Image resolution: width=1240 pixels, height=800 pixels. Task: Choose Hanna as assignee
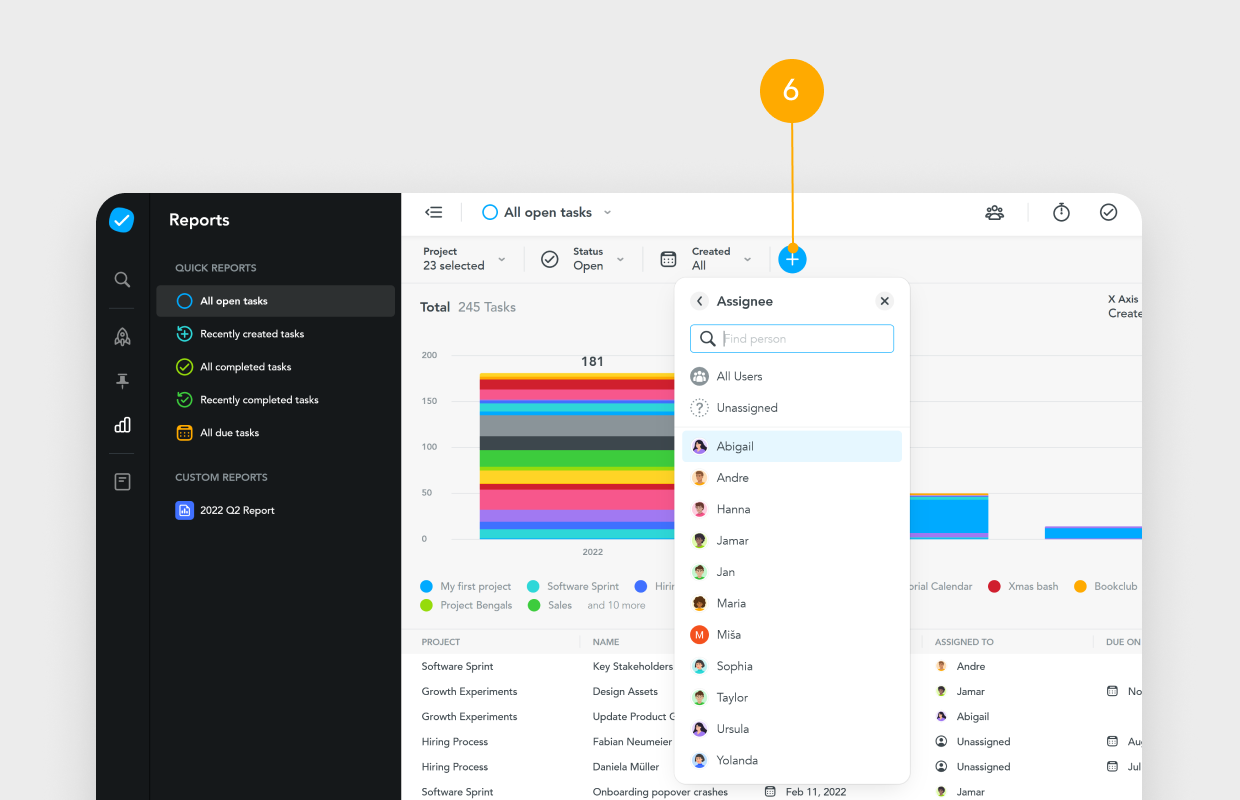click(x=792, y=509)
